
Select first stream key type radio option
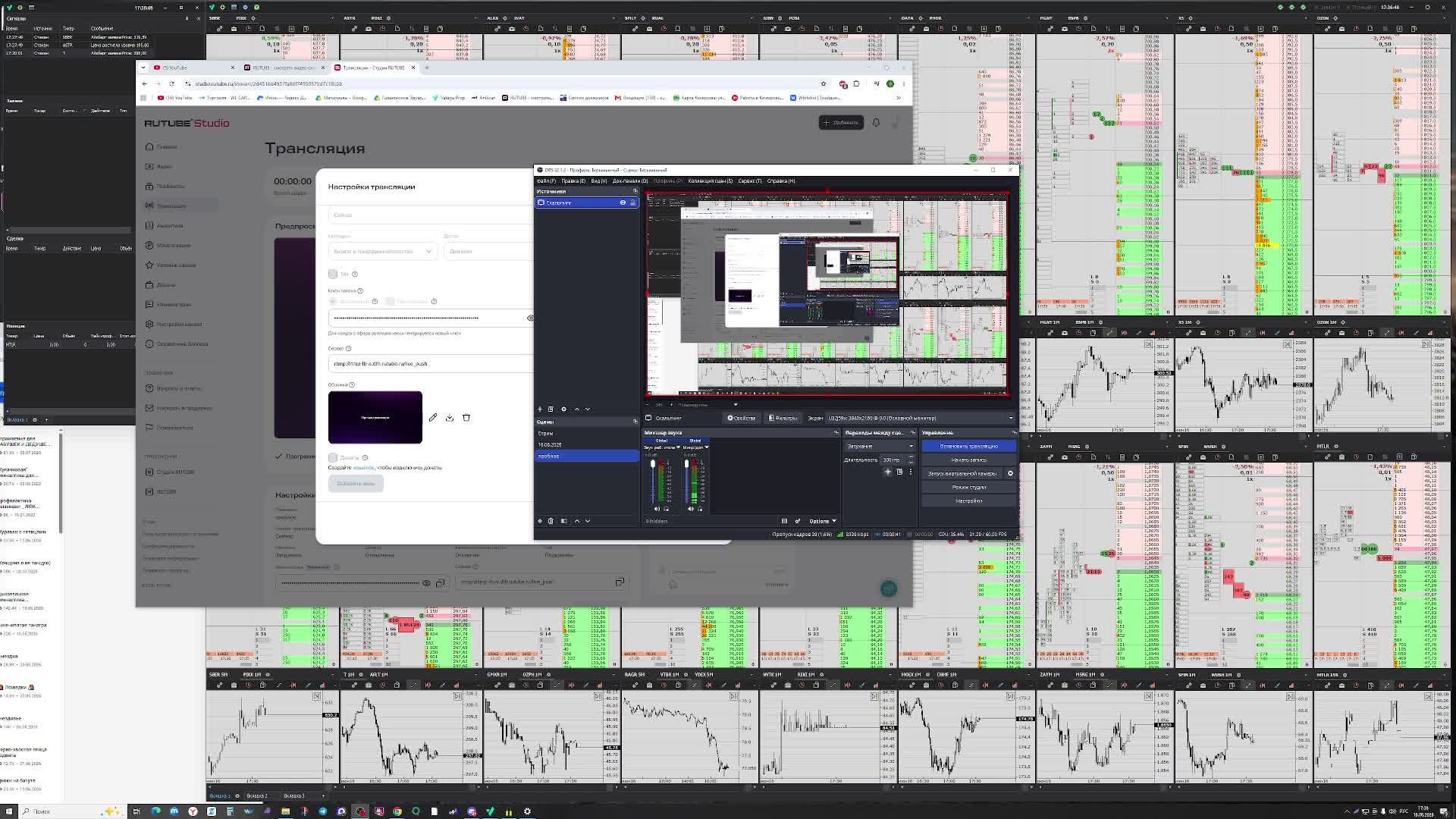click(334, 301)
